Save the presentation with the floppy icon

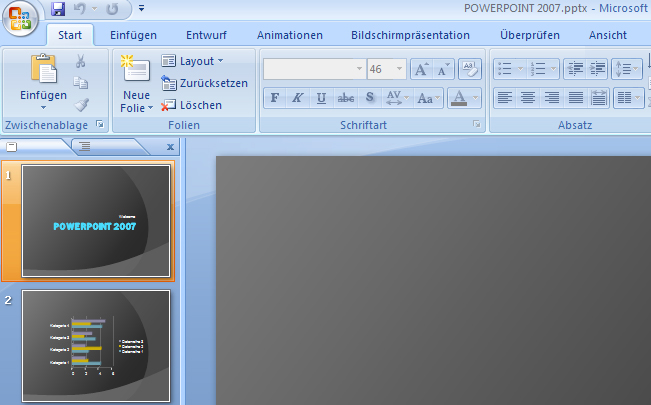click(x=58, y=9)
